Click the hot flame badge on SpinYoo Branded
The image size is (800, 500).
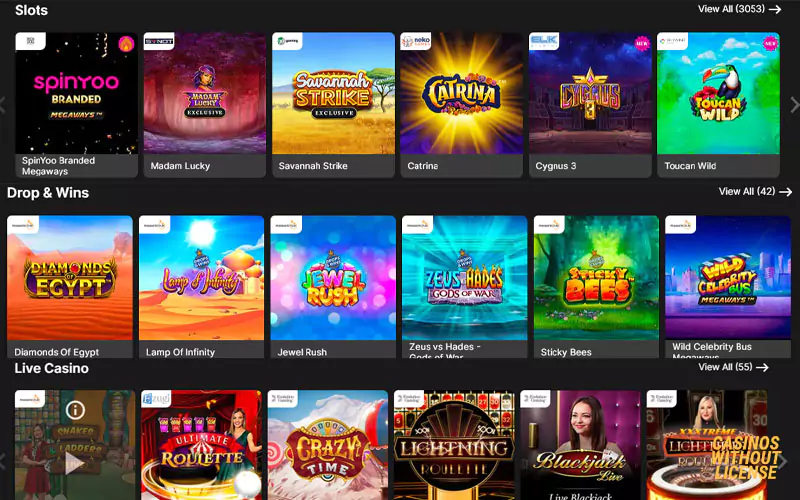pos(126,44)
